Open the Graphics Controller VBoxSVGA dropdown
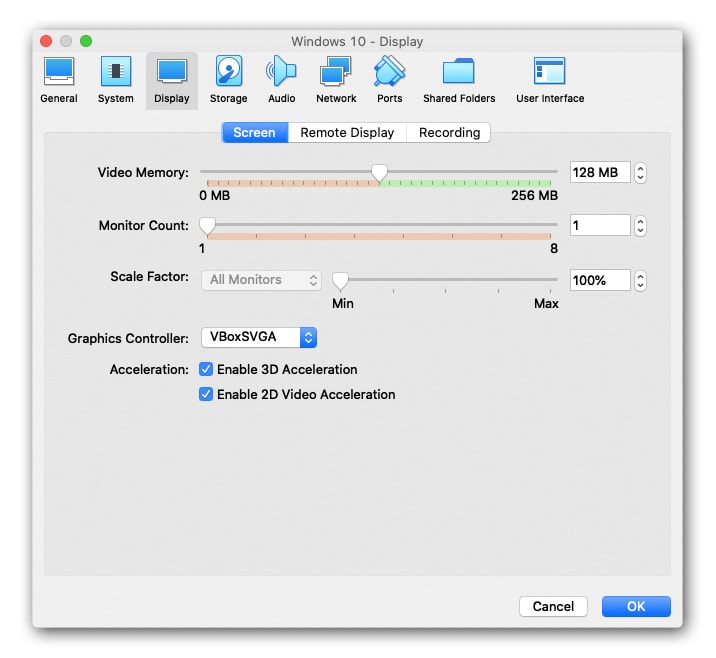Screen dimensions: 716x658 click(259, 337)
